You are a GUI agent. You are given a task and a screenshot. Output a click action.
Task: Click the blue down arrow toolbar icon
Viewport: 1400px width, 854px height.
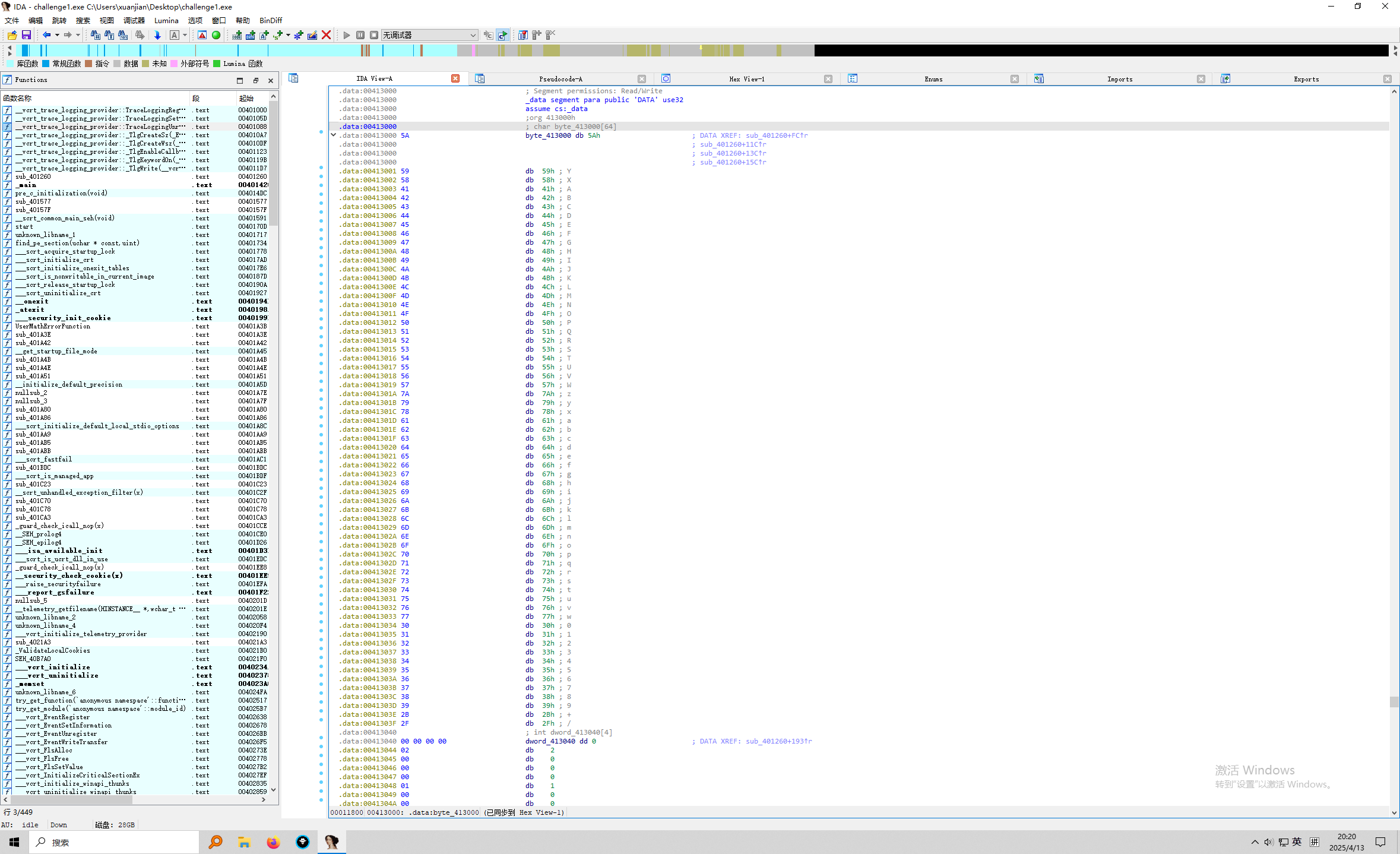[x=157, y=35]
